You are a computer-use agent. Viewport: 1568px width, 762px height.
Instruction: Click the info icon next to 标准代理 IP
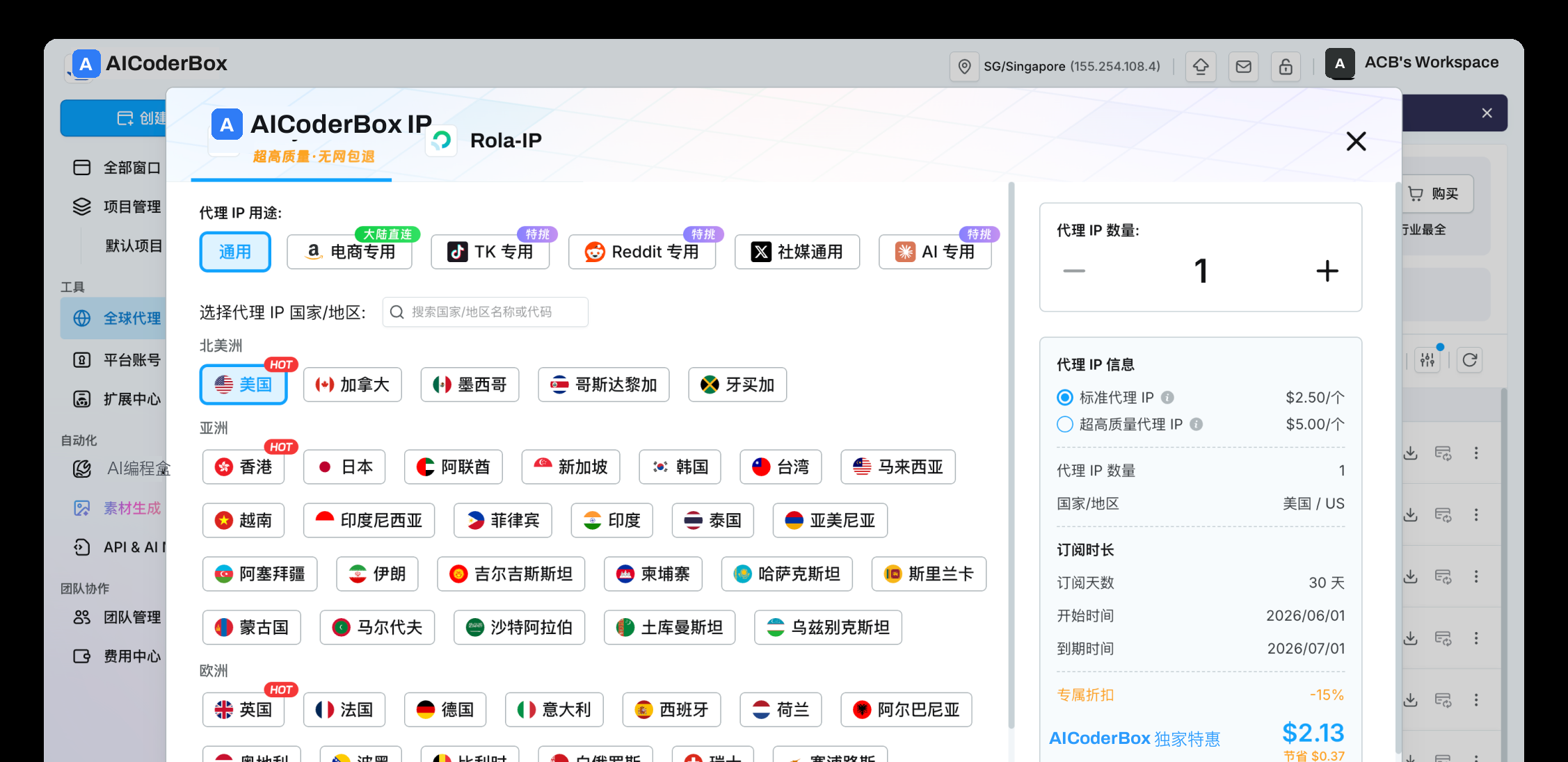[1168, 398]
